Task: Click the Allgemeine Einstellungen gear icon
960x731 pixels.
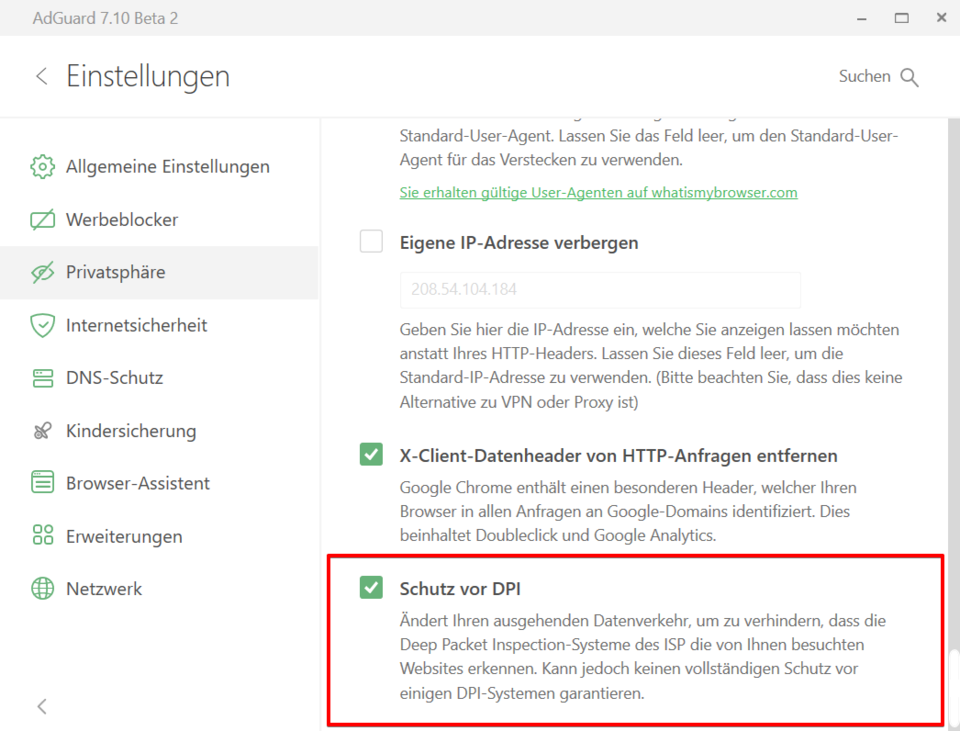Action: tap(42, 167)
